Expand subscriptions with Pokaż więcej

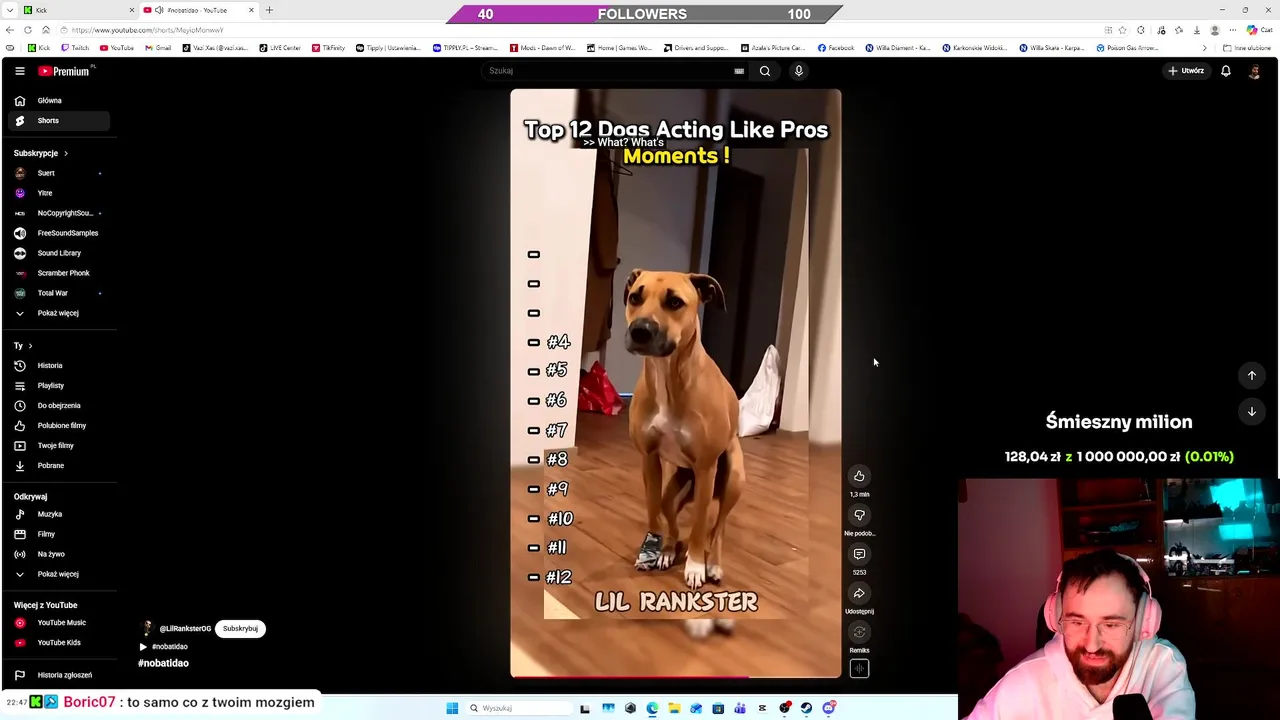[58, 313]
